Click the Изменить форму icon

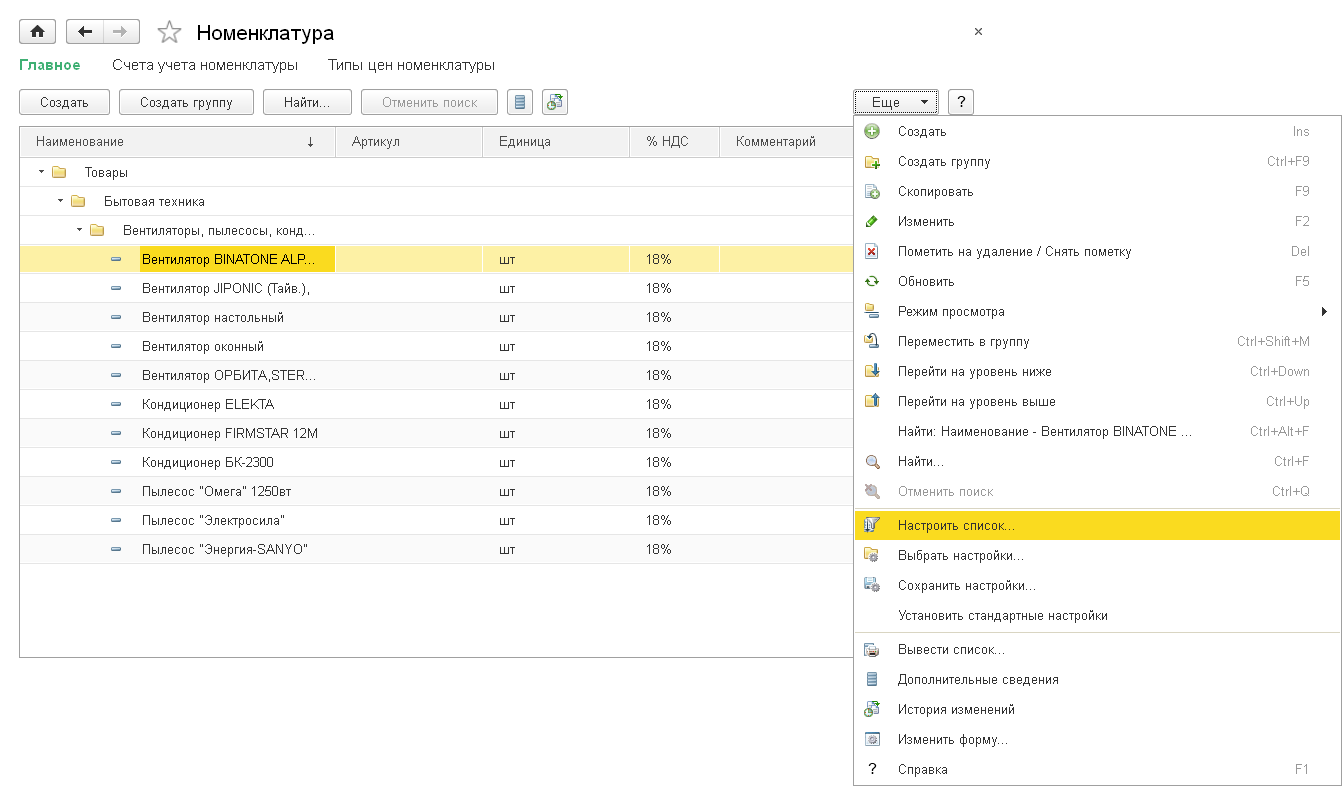coord(872,740)
